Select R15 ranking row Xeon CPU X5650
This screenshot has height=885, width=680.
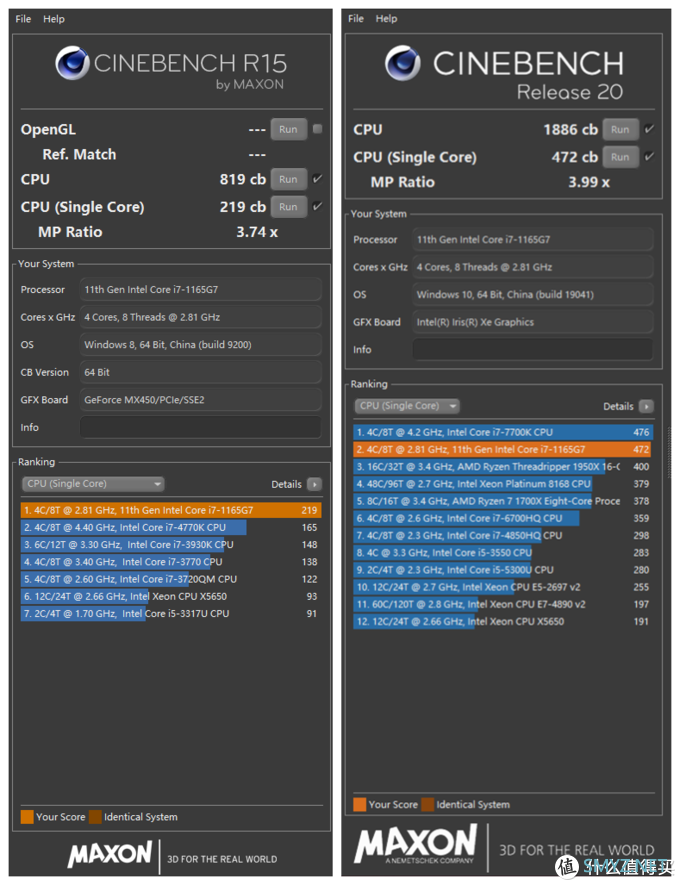click(171, 596)
